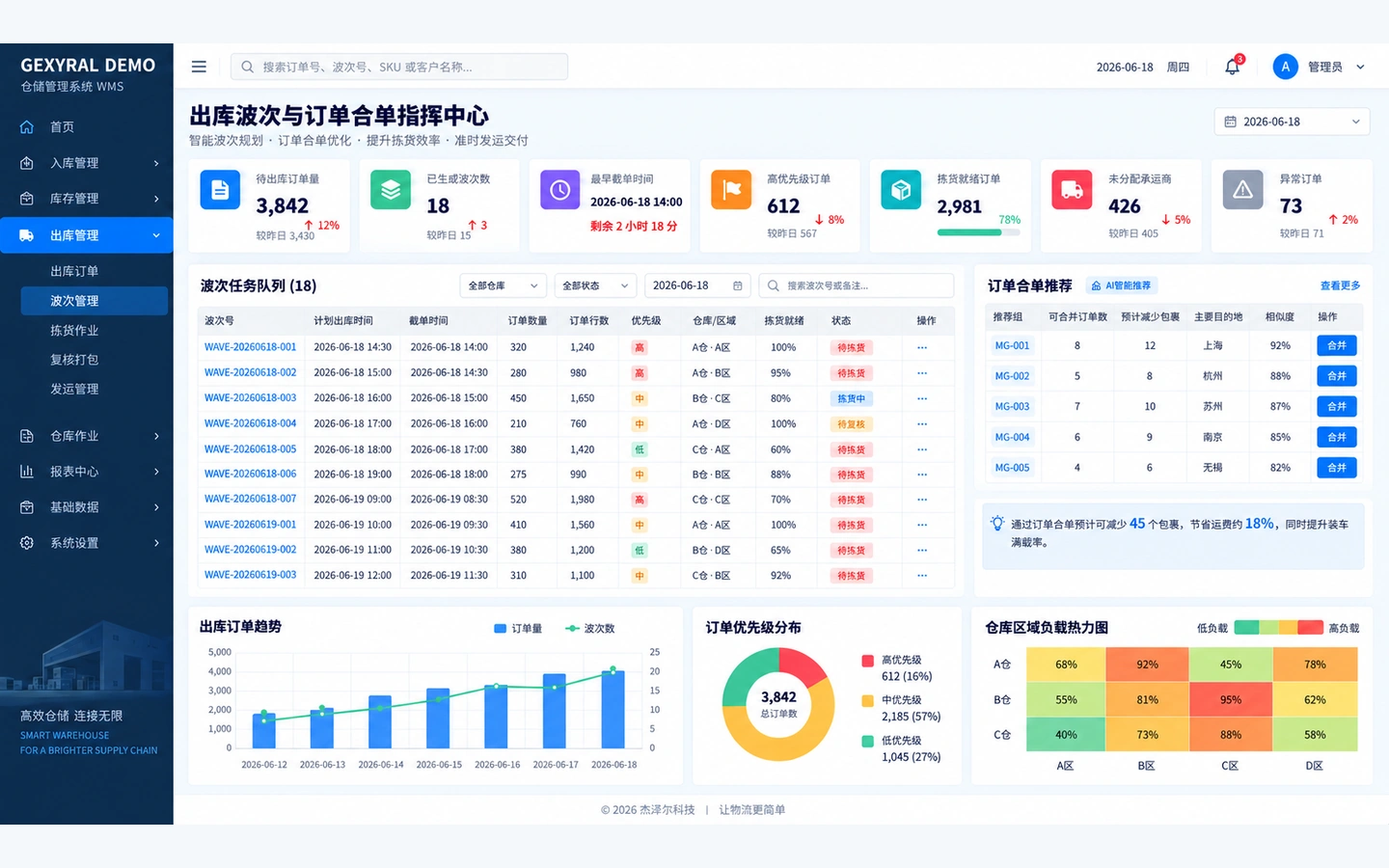Open more actions for WAVE-20260618-005
1389x868 pixels.
click(x=922, y=449)
